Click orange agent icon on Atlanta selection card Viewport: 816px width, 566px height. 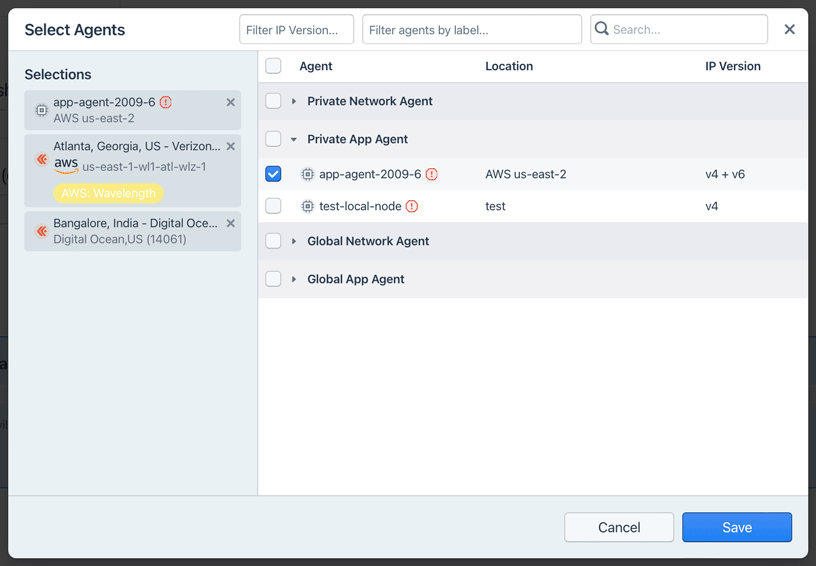[x=42, y=159]
